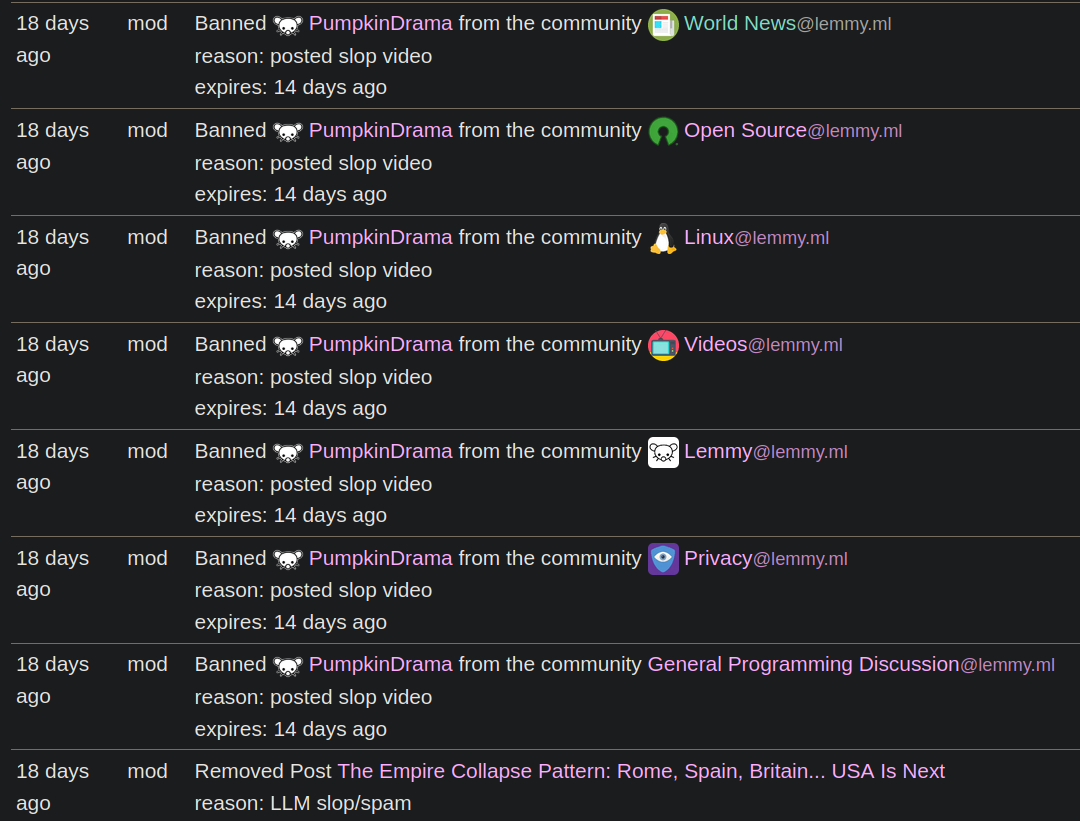Click PumpkinDrama avatar in Videos ban row
This screenshot has height=821, width=1080.
click(x=288, y=346)
